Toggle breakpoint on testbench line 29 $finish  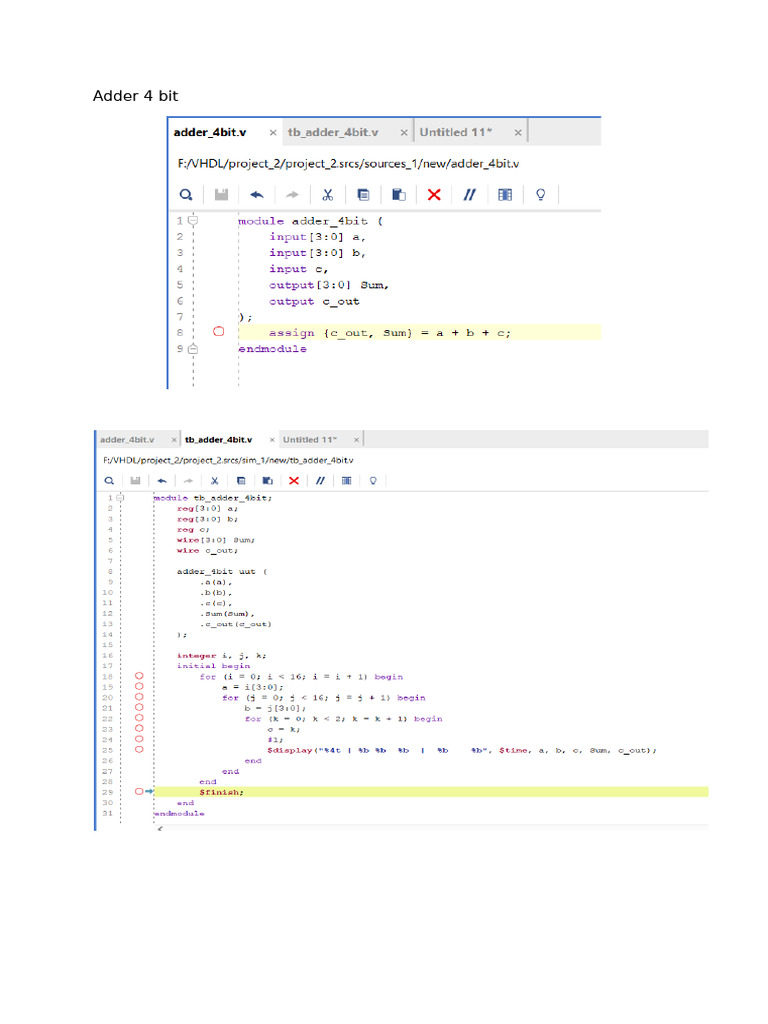(139, 792)
